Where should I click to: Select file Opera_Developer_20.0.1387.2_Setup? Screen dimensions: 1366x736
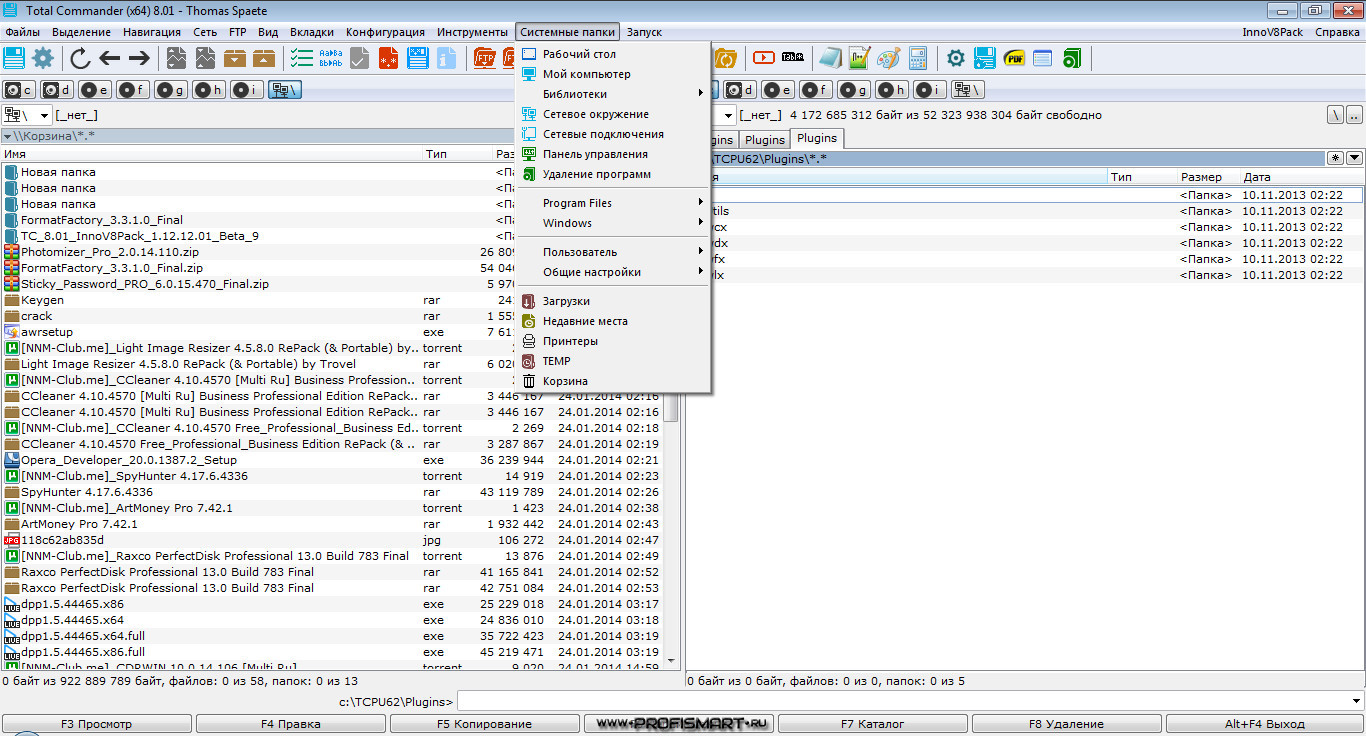coord(129,460)
